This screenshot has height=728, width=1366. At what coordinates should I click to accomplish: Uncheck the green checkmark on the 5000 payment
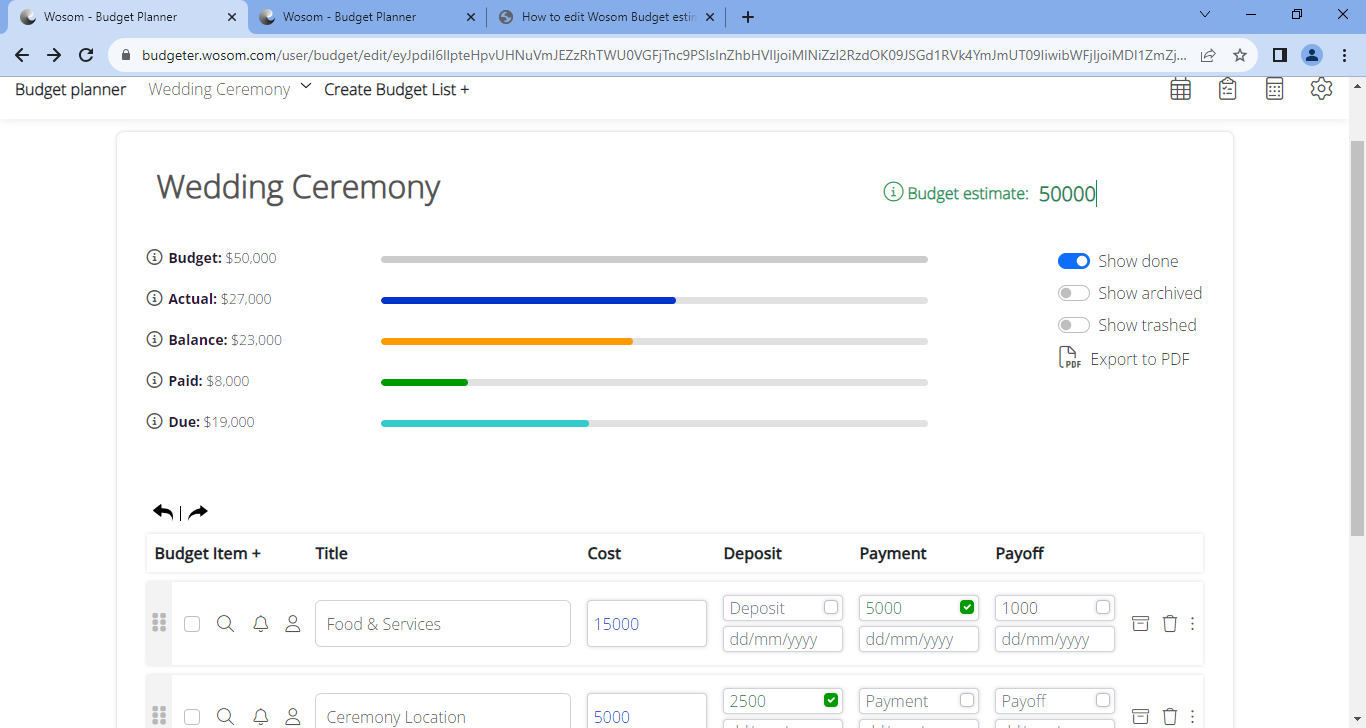pos(965,607)
